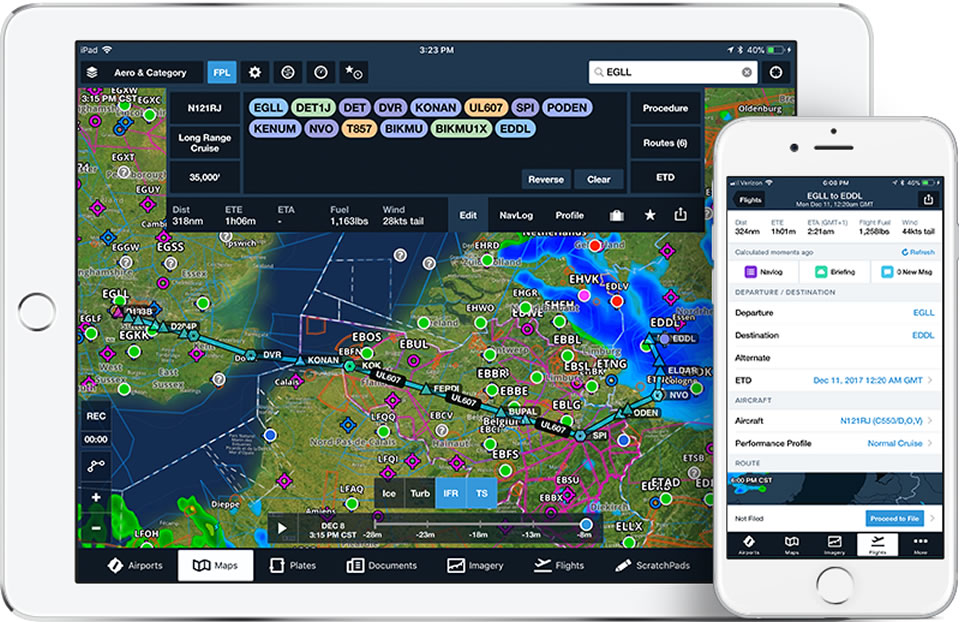Tap the globe icon in iPad toolbar
Image resolution: width=960 pixels, height=622 pixels.
(x=288, y=72)
